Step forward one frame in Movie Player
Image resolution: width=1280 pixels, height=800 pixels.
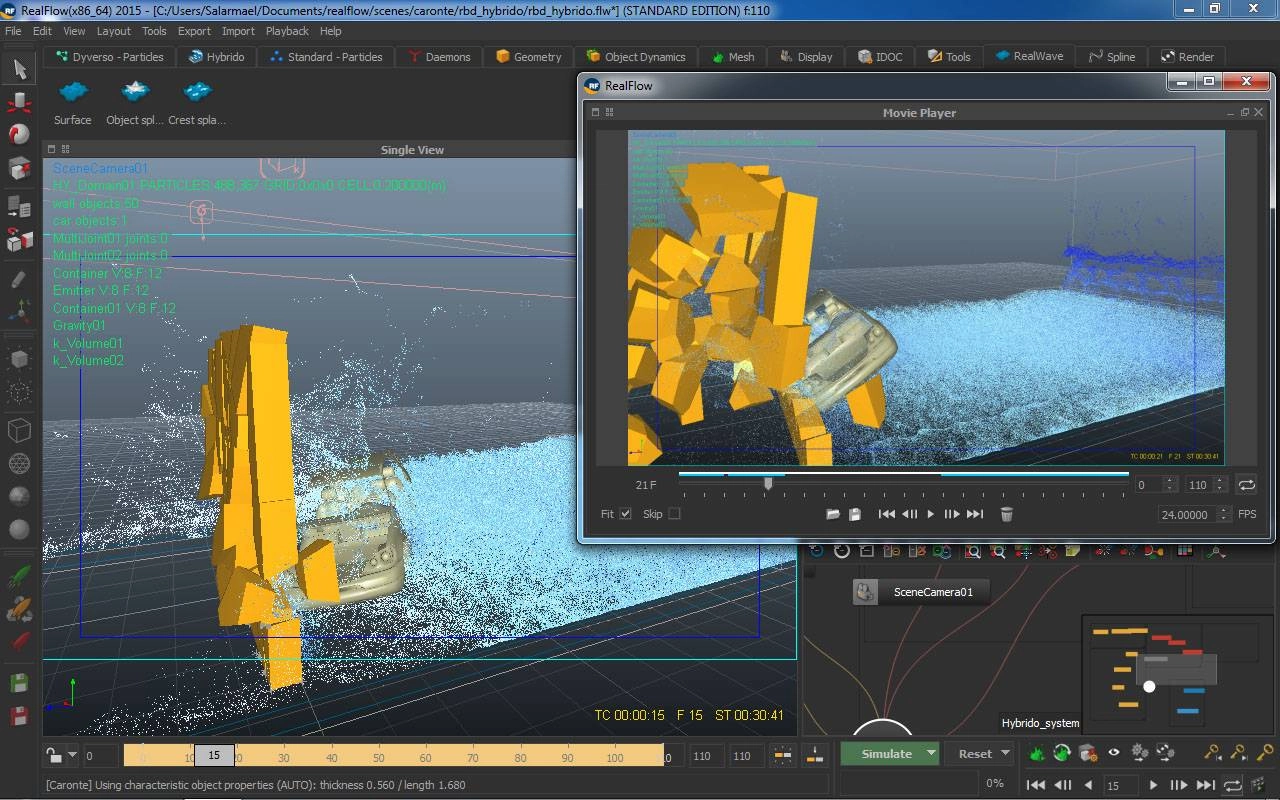click(951, 514)
